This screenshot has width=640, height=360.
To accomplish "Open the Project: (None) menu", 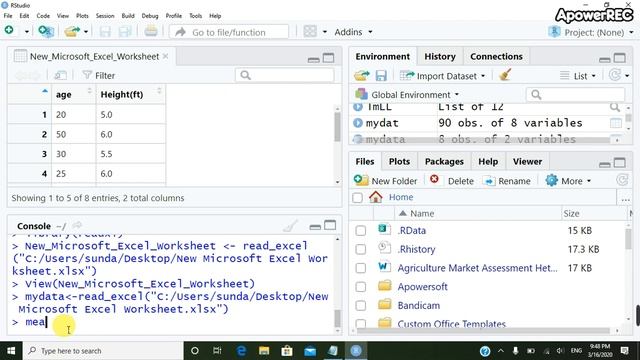I will click(x=591, y=32).
